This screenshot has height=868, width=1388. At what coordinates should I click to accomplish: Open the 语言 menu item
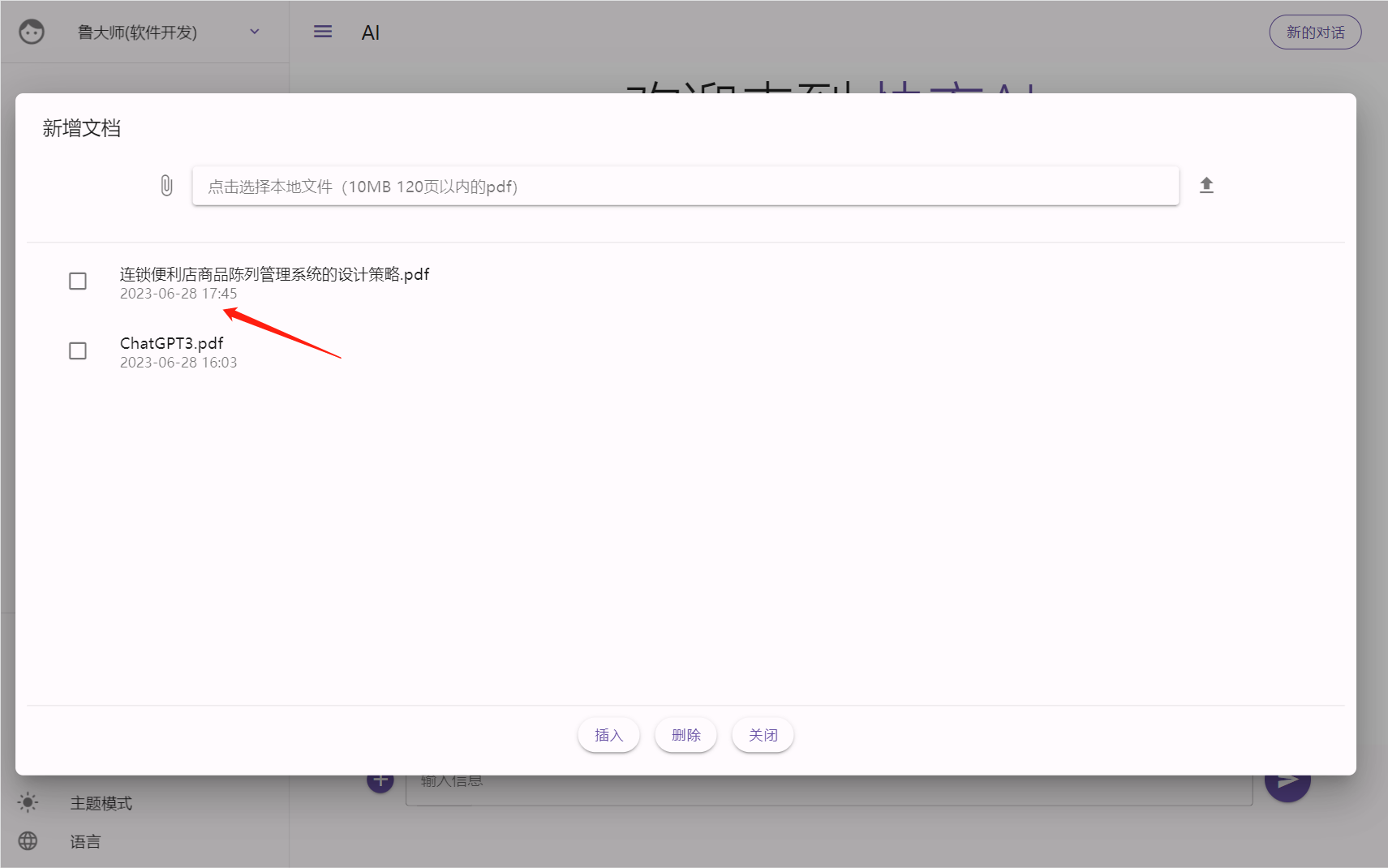pyautogui.click(x=85, y=841)
